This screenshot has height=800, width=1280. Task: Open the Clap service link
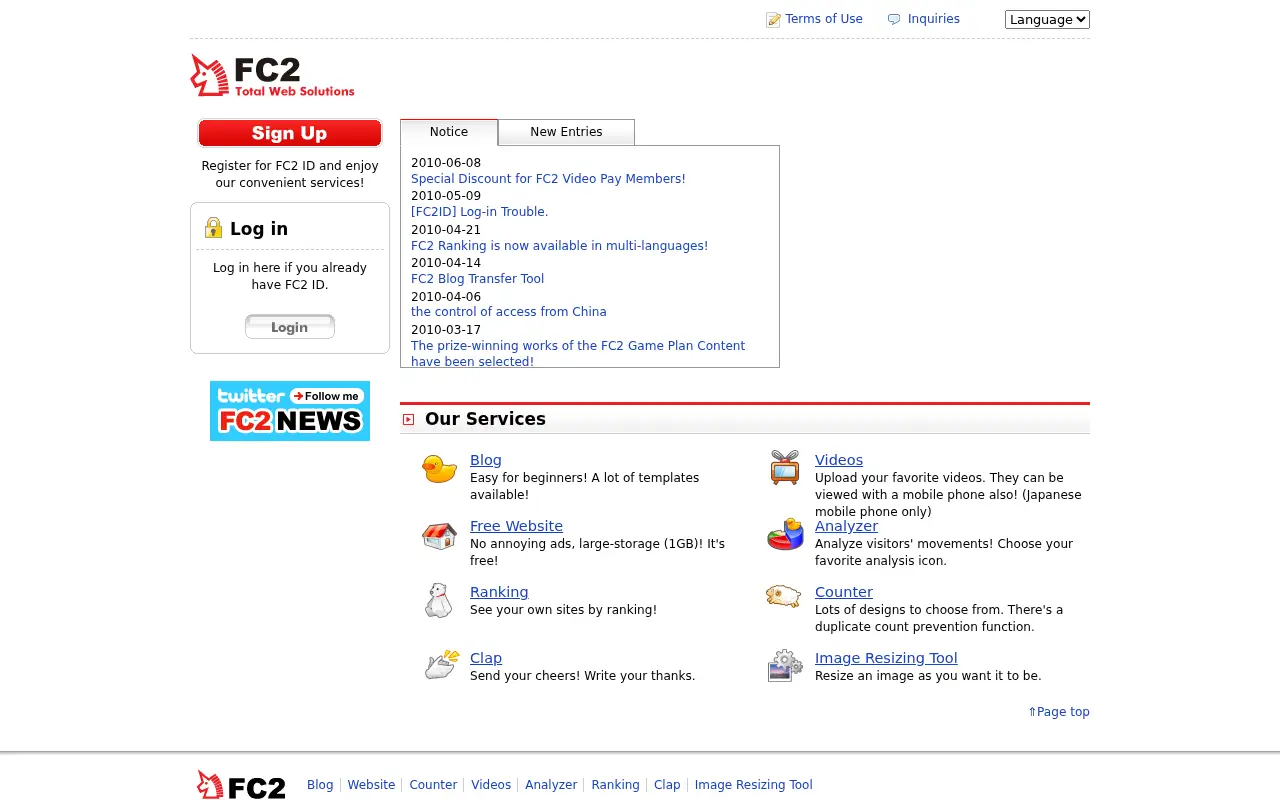(x=486, y=658)
